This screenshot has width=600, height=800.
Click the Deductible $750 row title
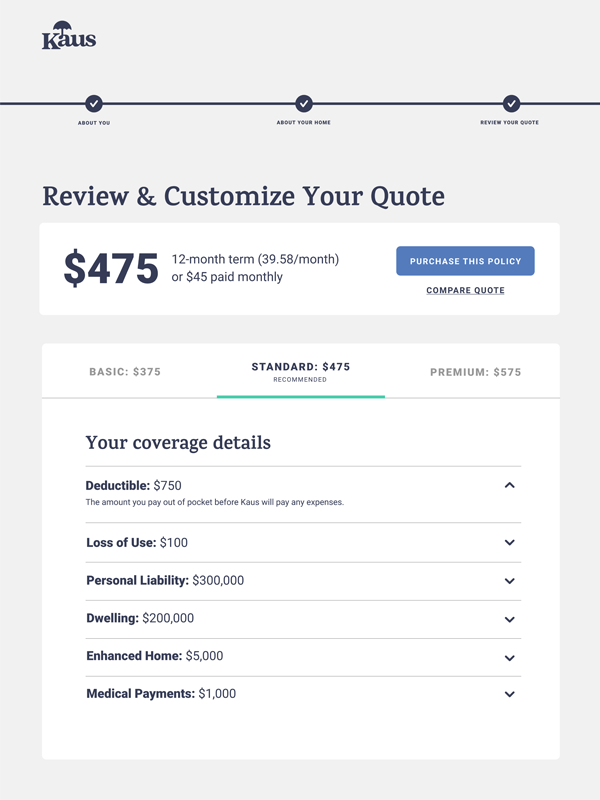click(134, 485)
